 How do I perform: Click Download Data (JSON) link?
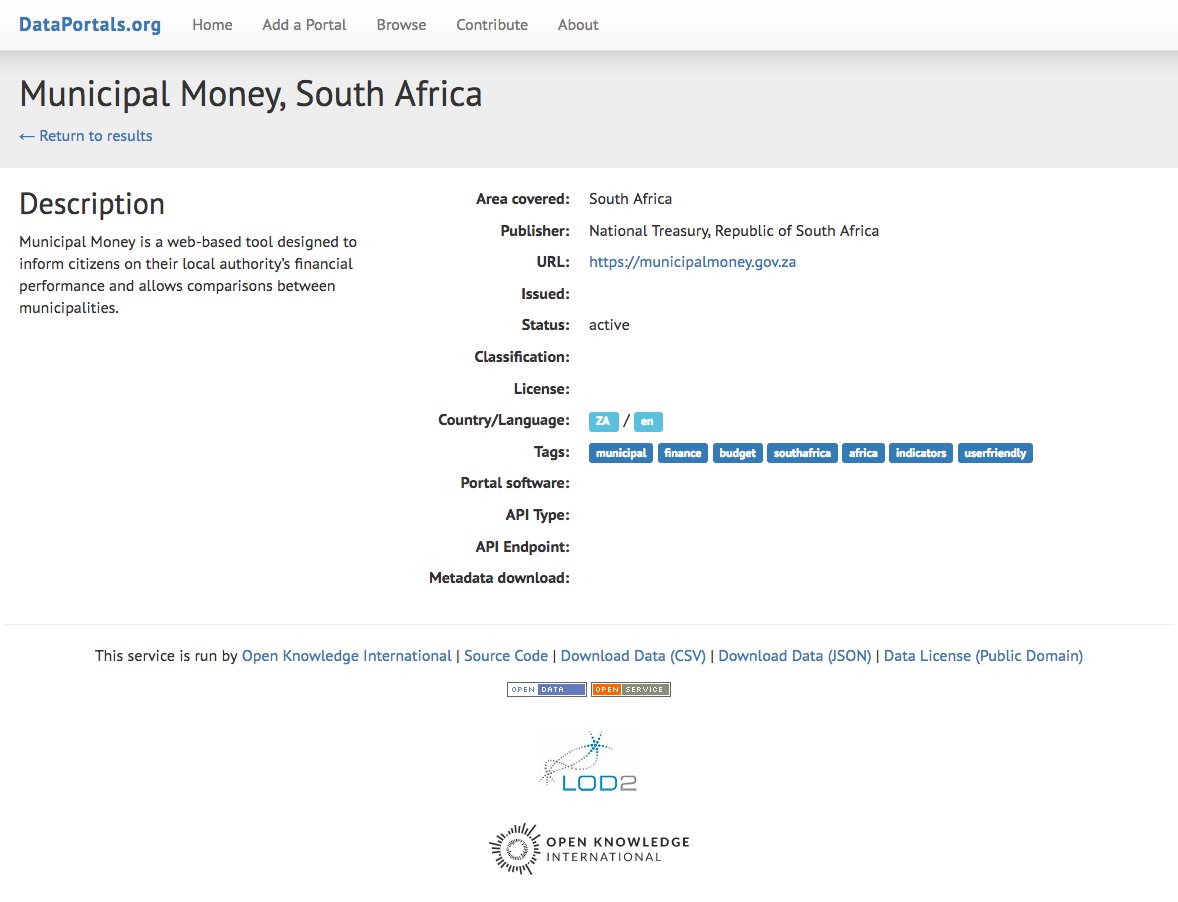(795, 656)
